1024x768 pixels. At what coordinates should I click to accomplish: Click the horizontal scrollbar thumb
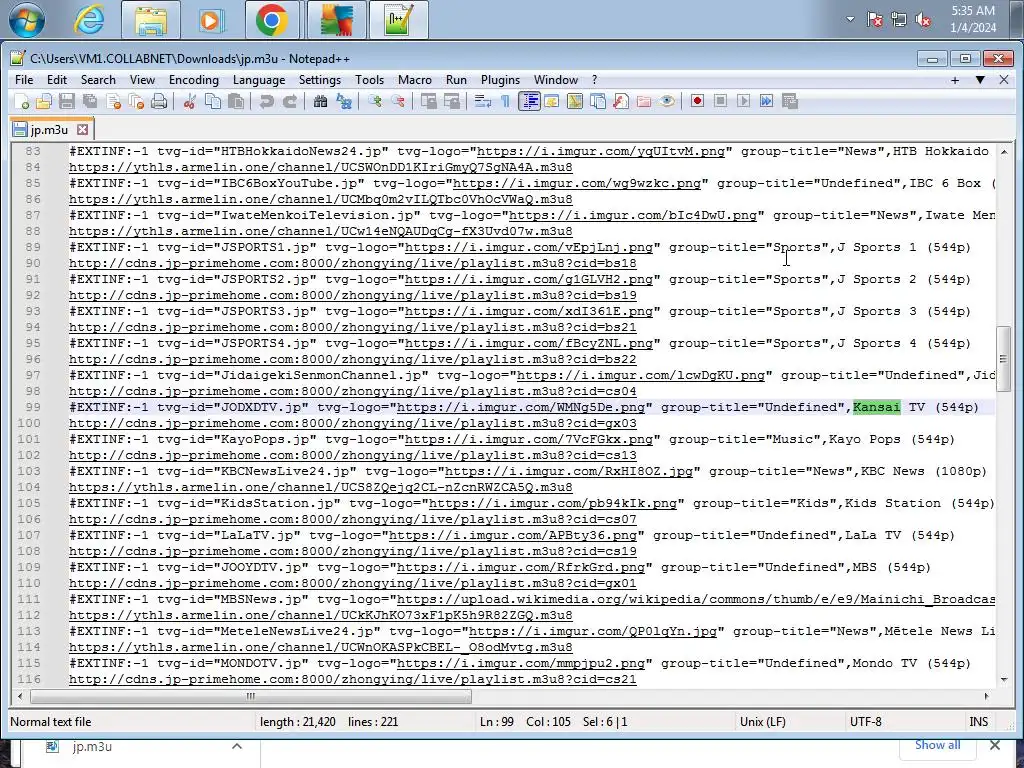point(251,696)
